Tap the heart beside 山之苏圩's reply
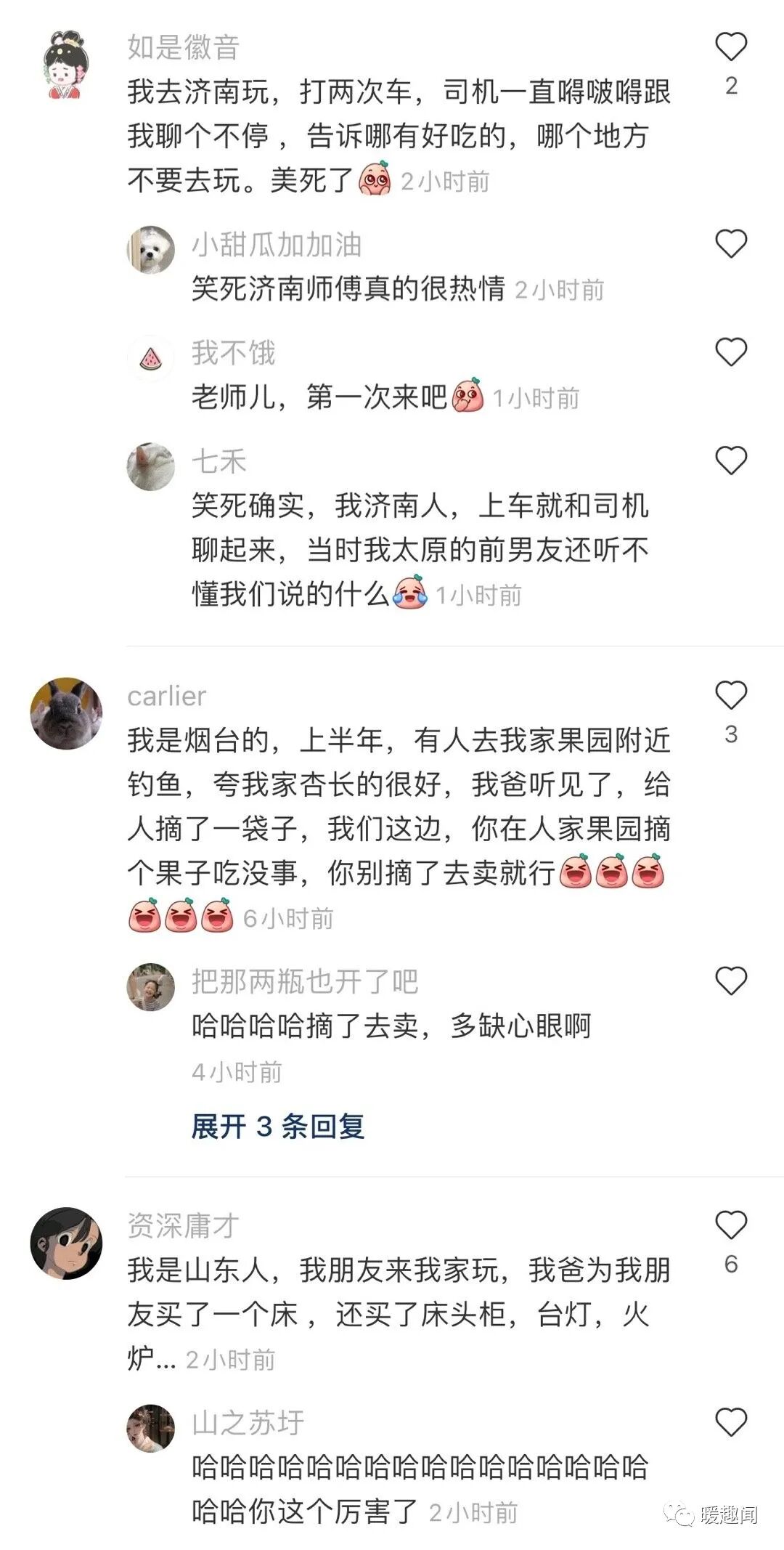Image resolution: width=784 pixels, height=1550 pixels. tap(731, 1422)
